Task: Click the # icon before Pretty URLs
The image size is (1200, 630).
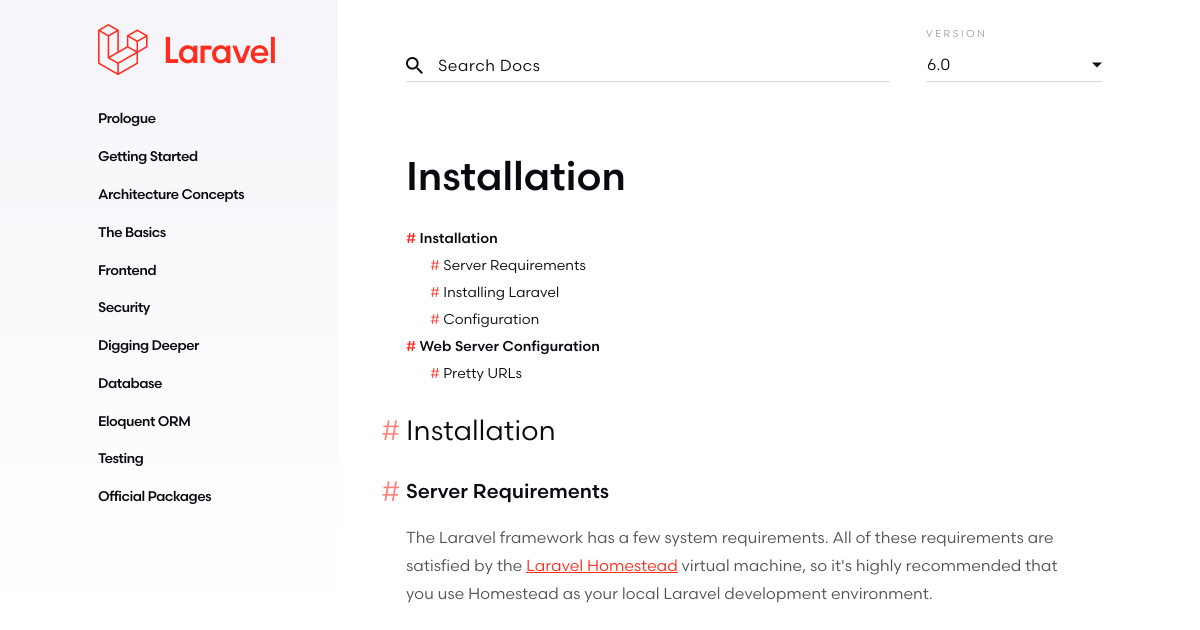Action: coord(433,372)
